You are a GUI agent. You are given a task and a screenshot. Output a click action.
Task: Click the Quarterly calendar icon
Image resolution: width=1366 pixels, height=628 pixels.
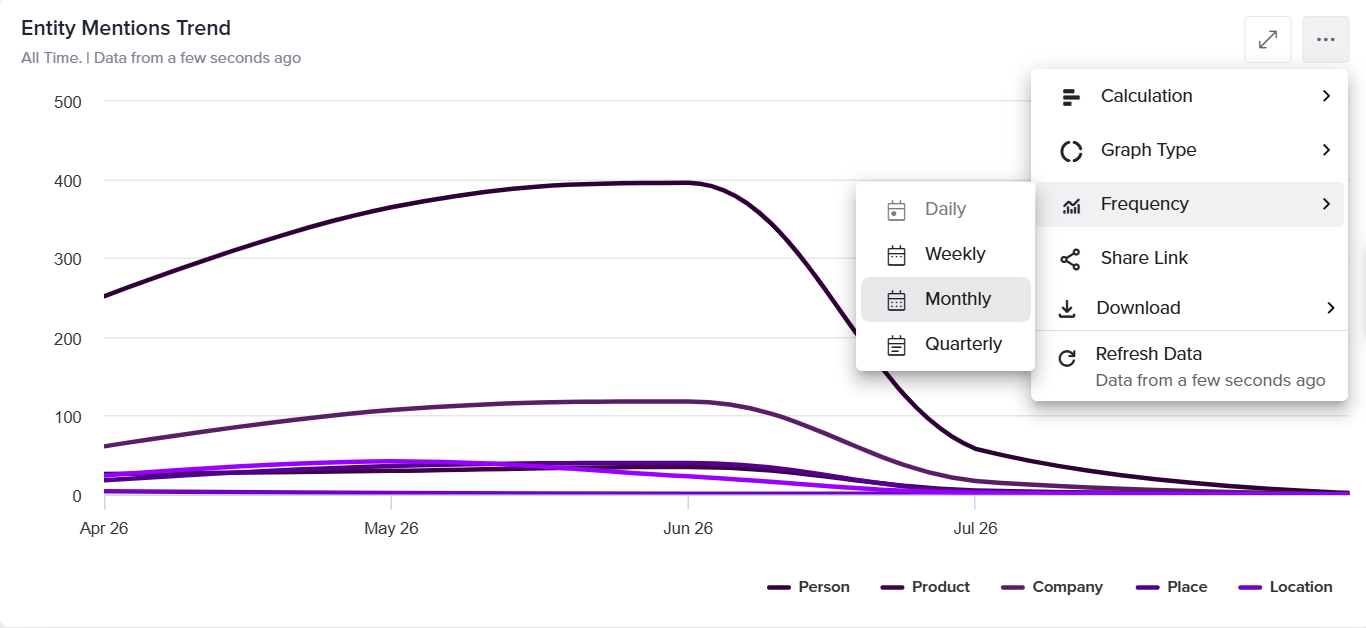coord(897,345)
